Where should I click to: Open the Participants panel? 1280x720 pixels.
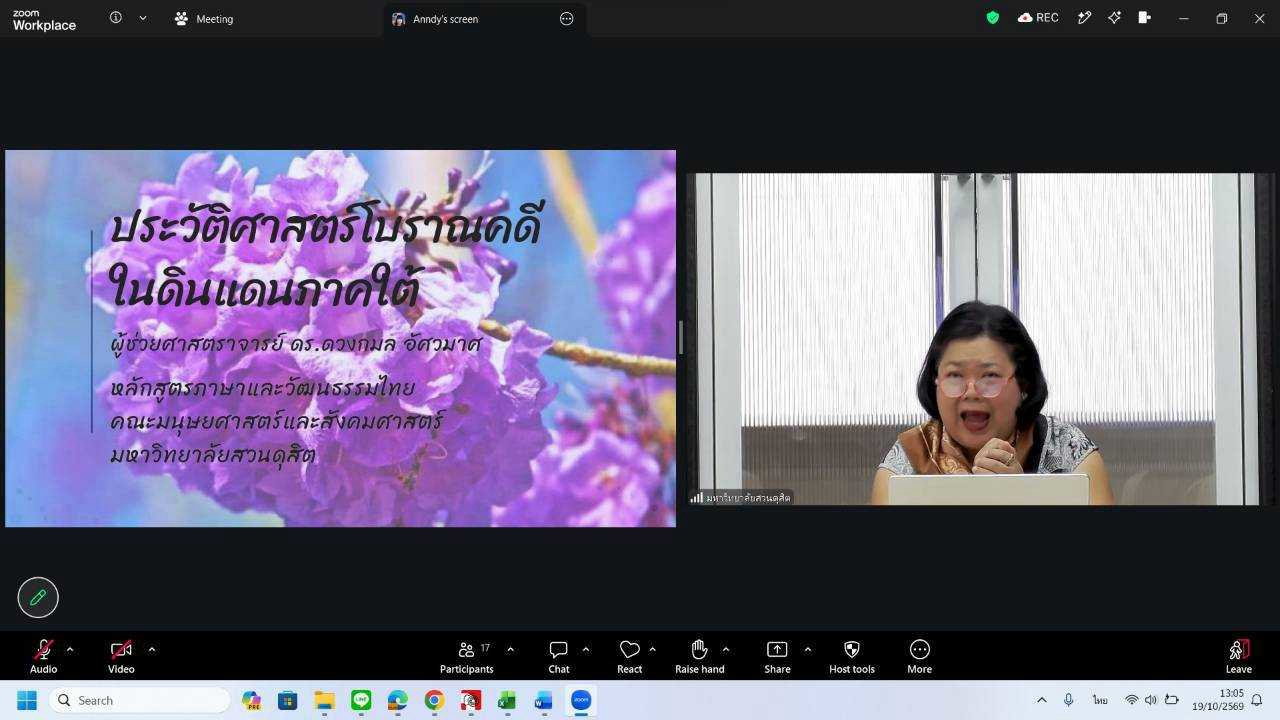tap(467, 657)
